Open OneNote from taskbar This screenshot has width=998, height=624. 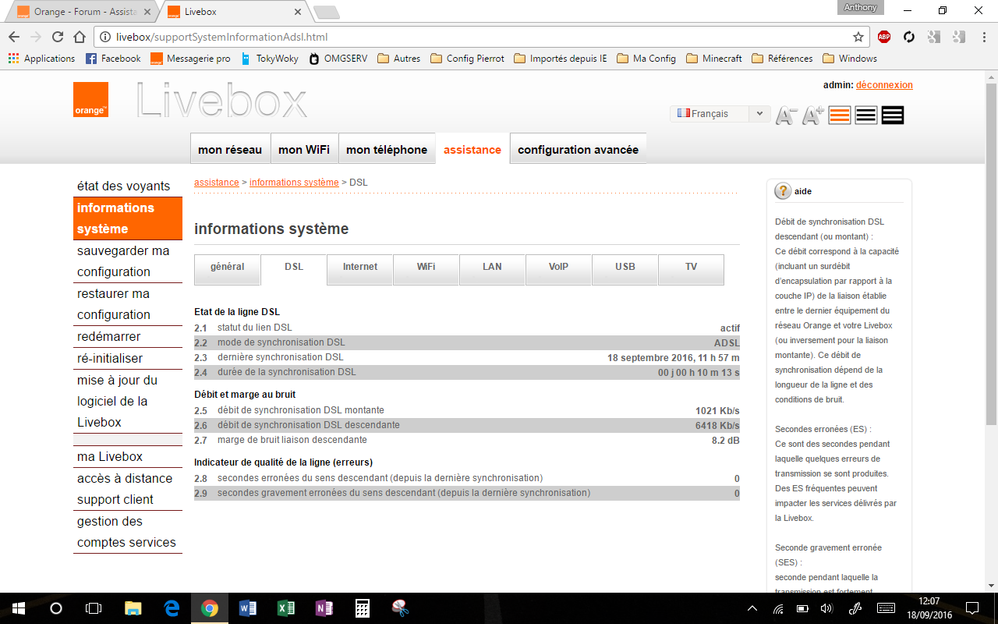click(x=324, y=609)
